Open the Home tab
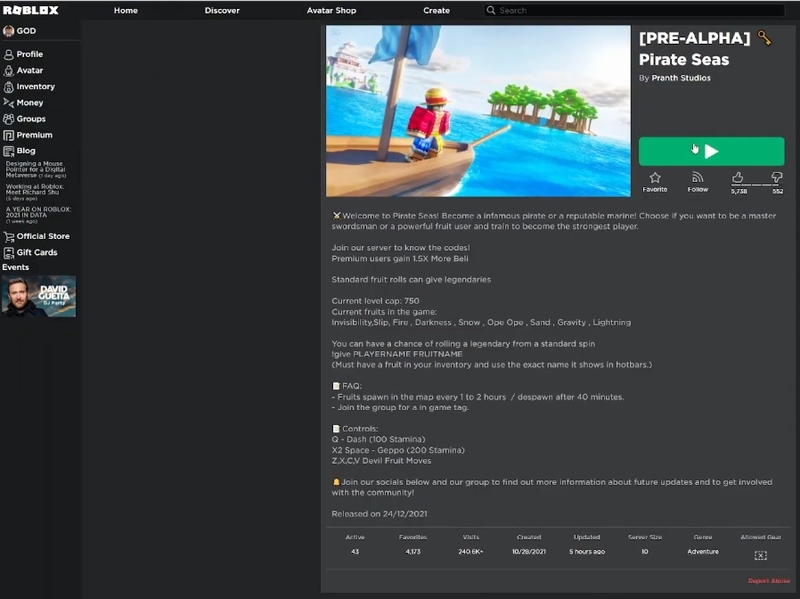Screen dimensions: 800x599 126,10
